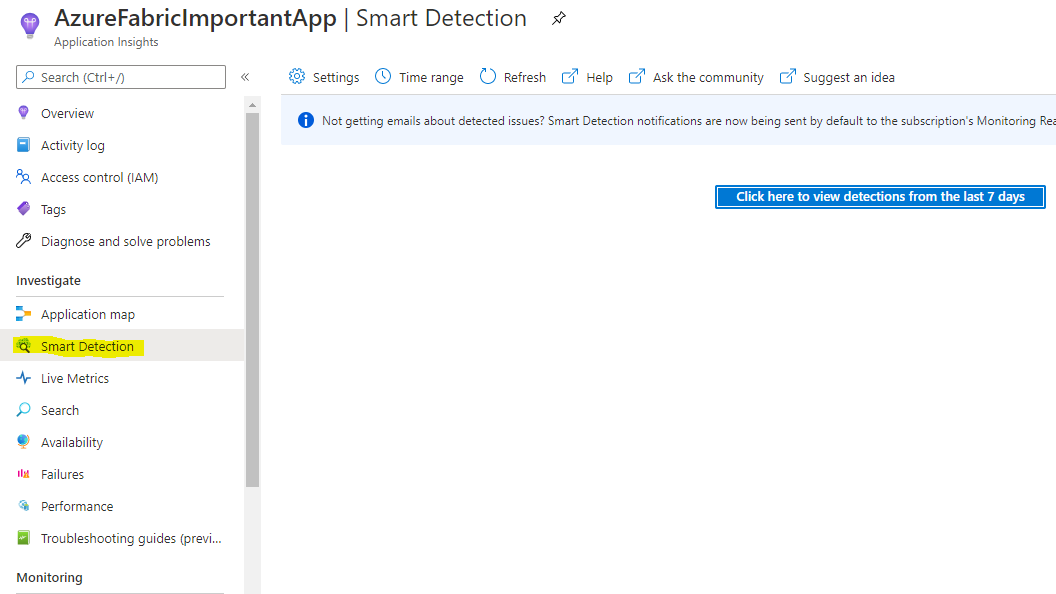Click the Smart Detection magnifier icon

pos(23,345)
